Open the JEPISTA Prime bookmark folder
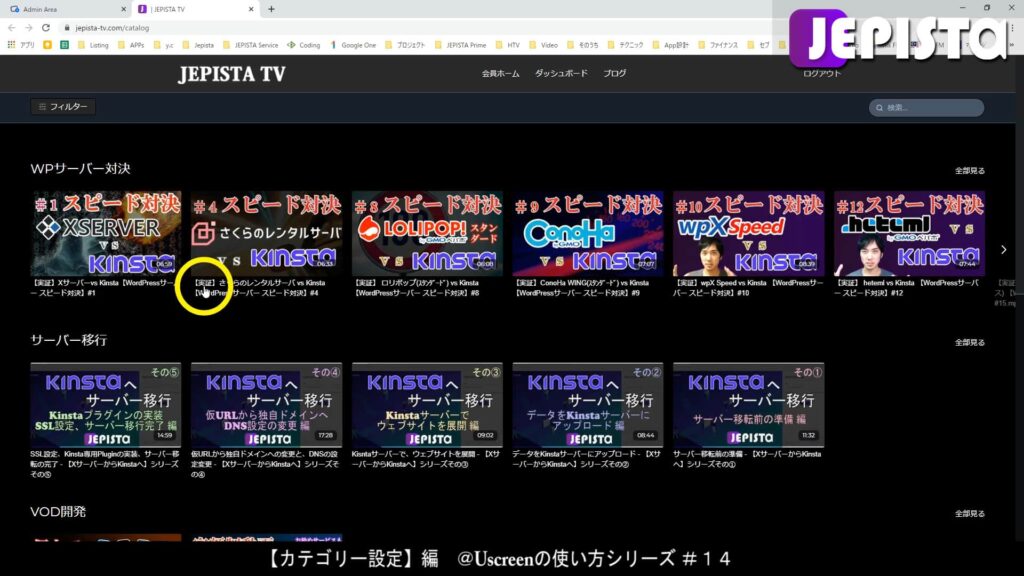This screenshot has width=1024, height=576. (460, 45)
